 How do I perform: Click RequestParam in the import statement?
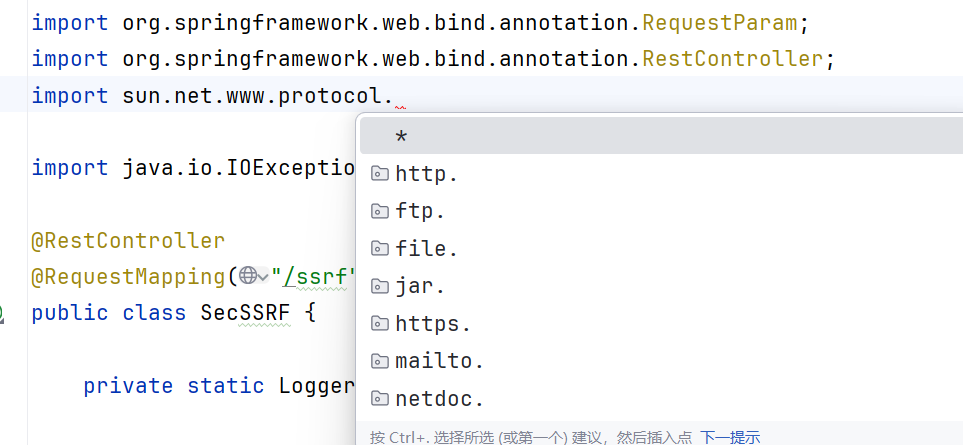[x=705, y=21]
